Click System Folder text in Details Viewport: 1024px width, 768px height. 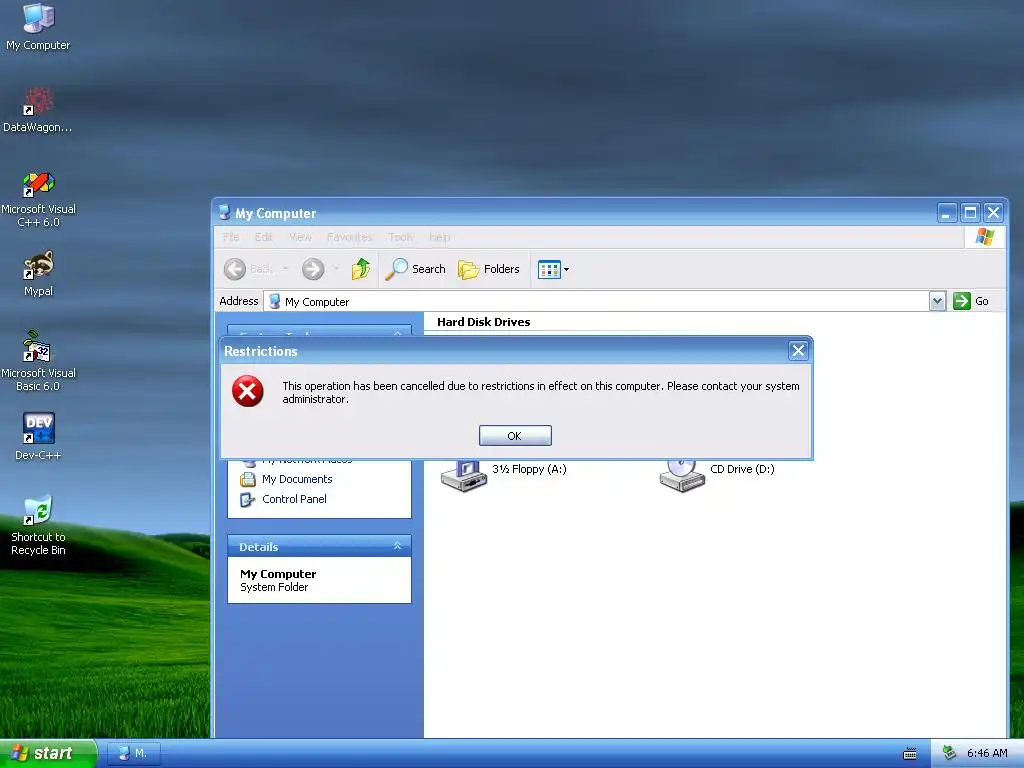[x=274, y=587]
